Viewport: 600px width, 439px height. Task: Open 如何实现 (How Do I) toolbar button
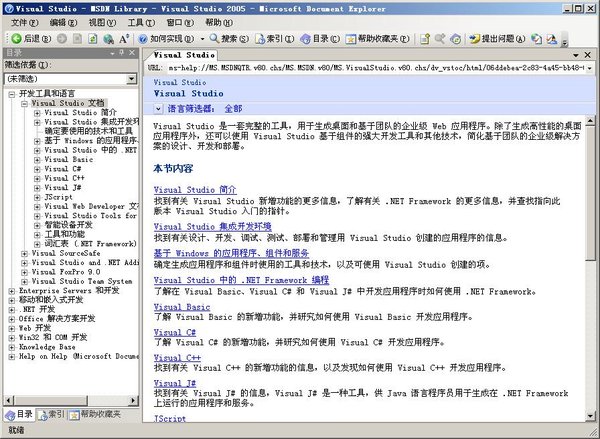pyautogui.click(x=167, y=38)
